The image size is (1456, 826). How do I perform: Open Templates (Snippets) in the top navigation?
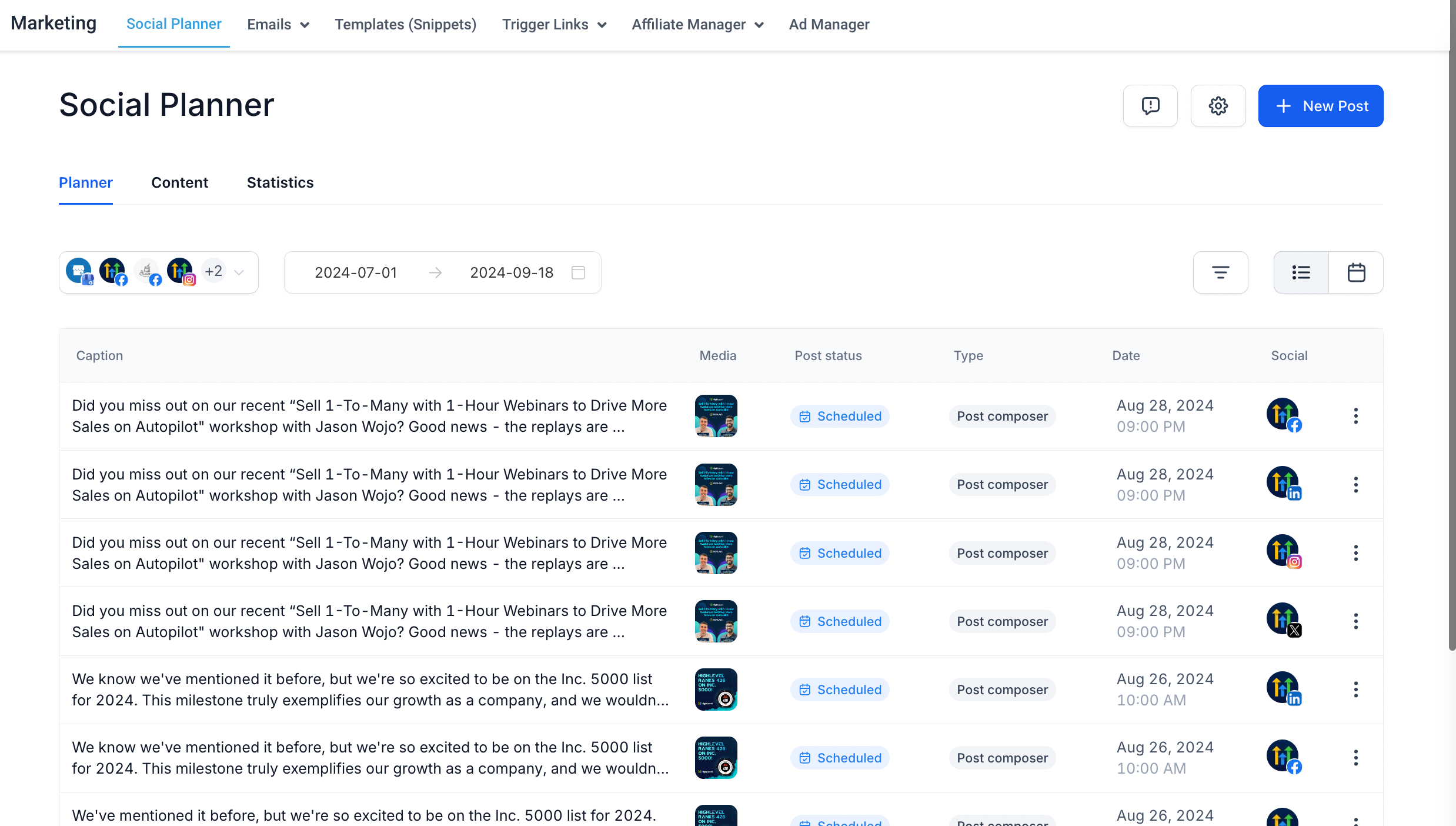[x=406, y=25]
